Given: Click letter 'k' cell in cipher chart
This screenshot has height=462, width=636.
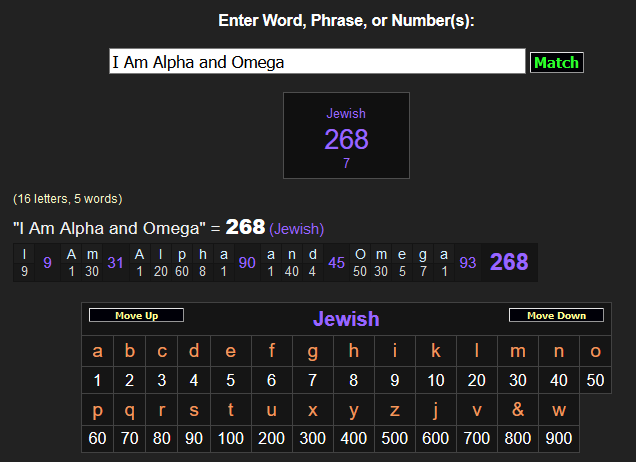Looking at the screenshot, I should (x=436, y=351).
